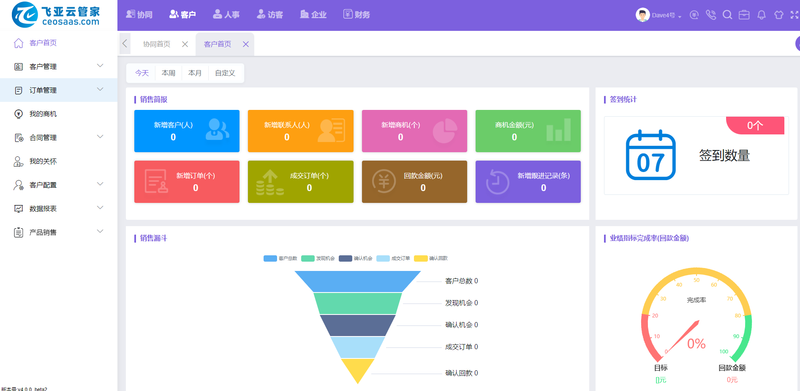The image size is (800, 391).
Task: Open the phone call icon
Action: 711,15
